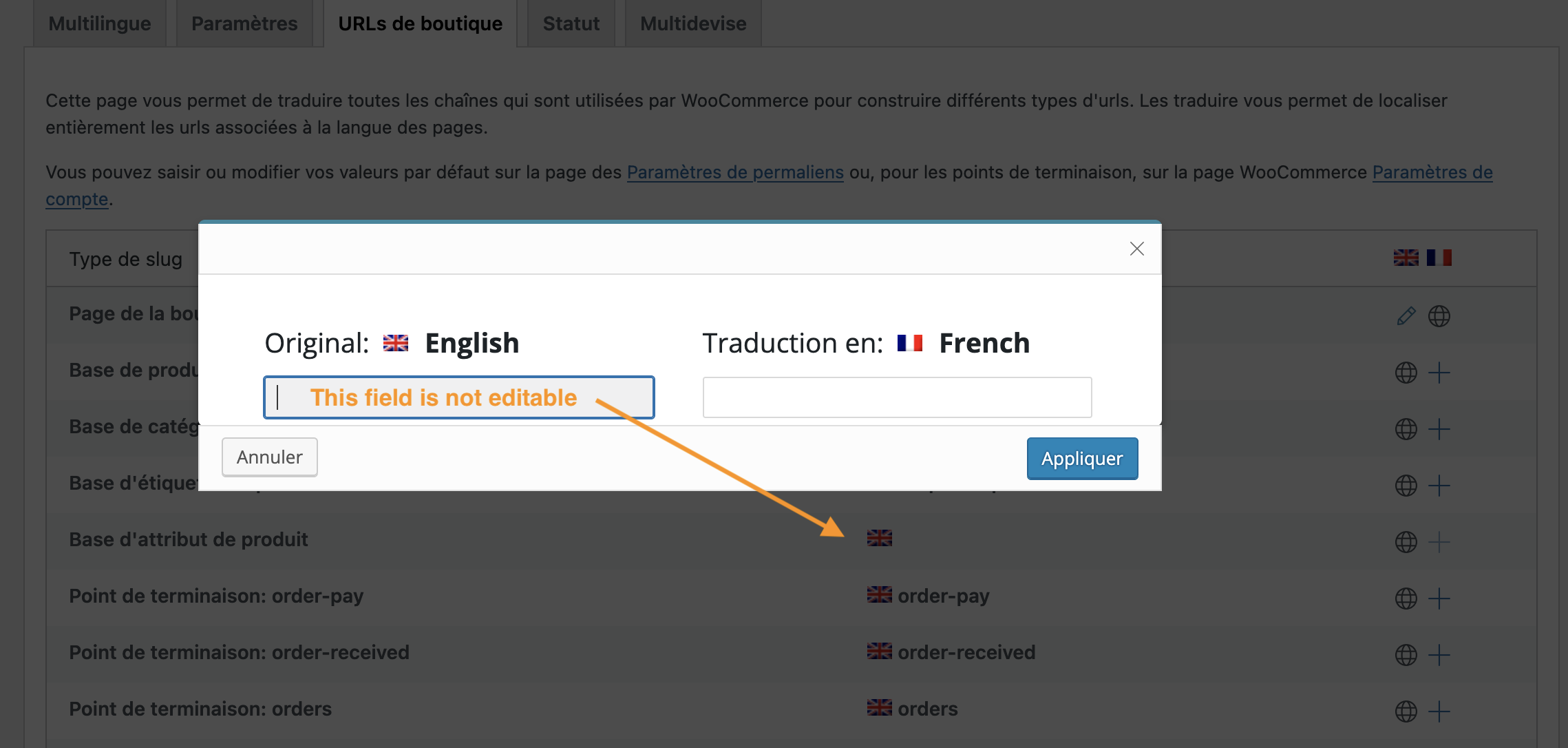This screenshot has height=748, width=1568.
Task: Click the globe icon in order-received row
Action: pos(1406,655)
